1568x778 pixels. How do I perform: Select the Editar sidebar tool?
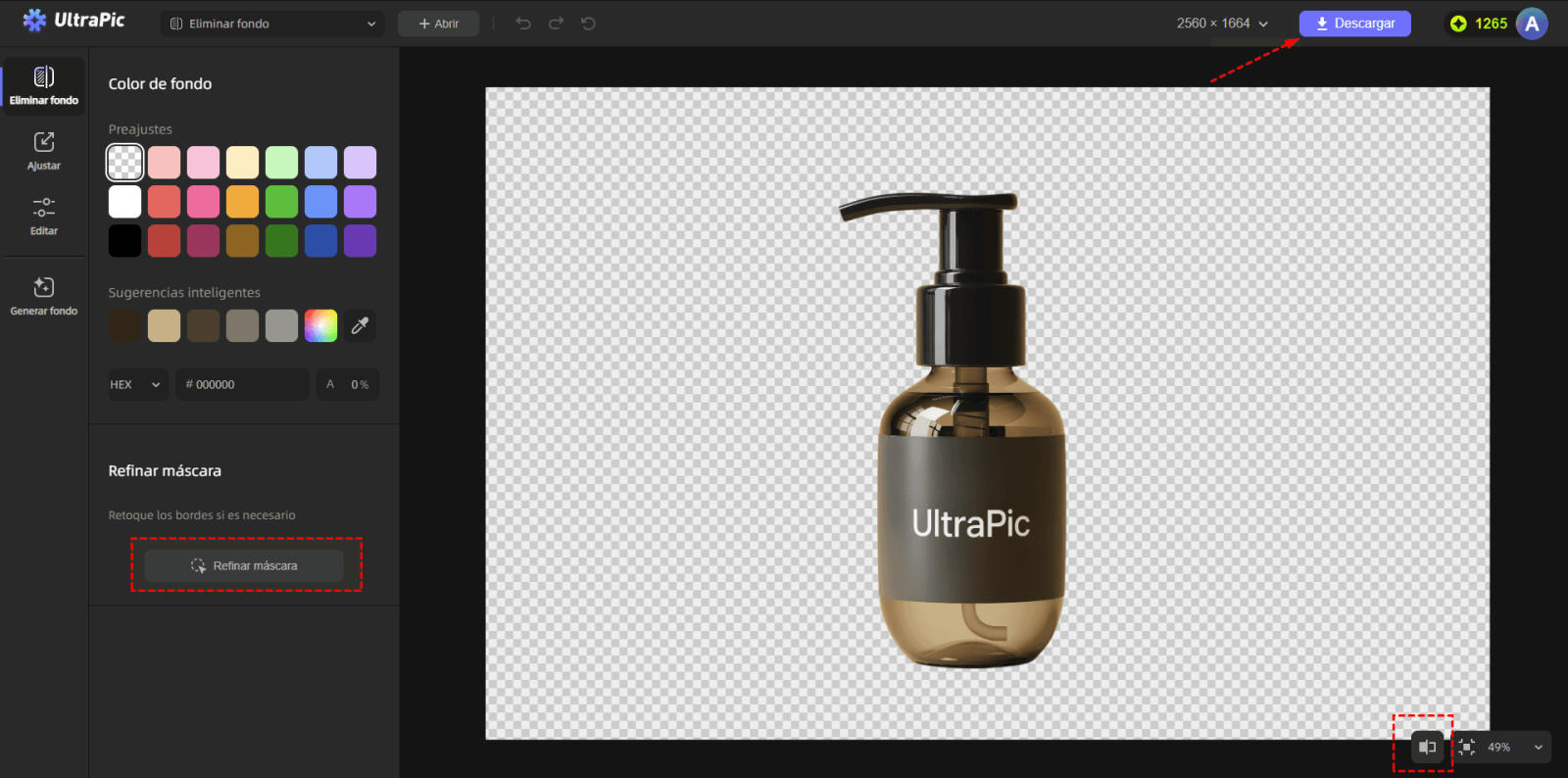click(44, 217)
